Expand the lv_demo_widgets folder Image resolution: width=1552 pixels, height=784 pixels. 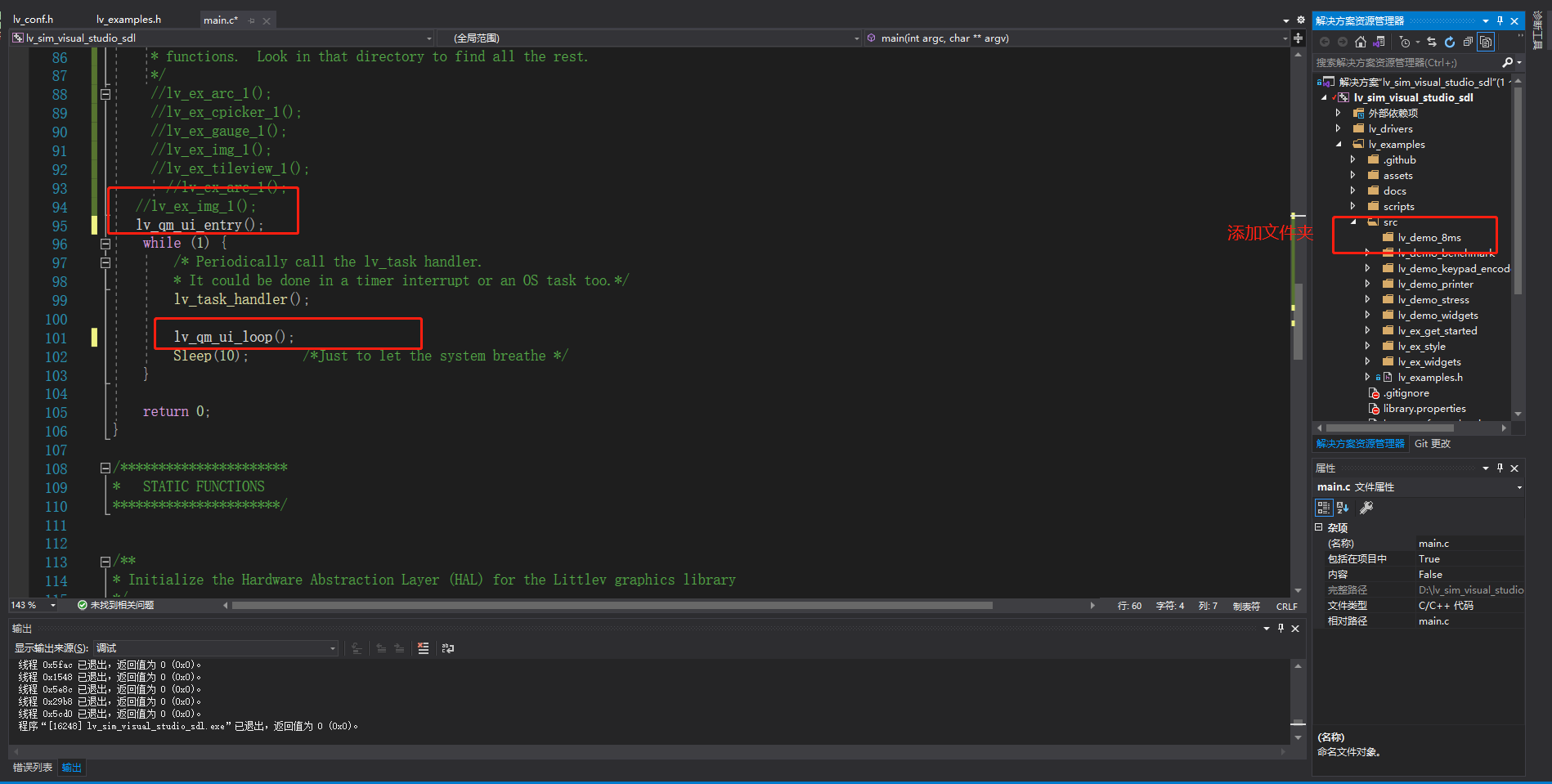pos(1367,315)
